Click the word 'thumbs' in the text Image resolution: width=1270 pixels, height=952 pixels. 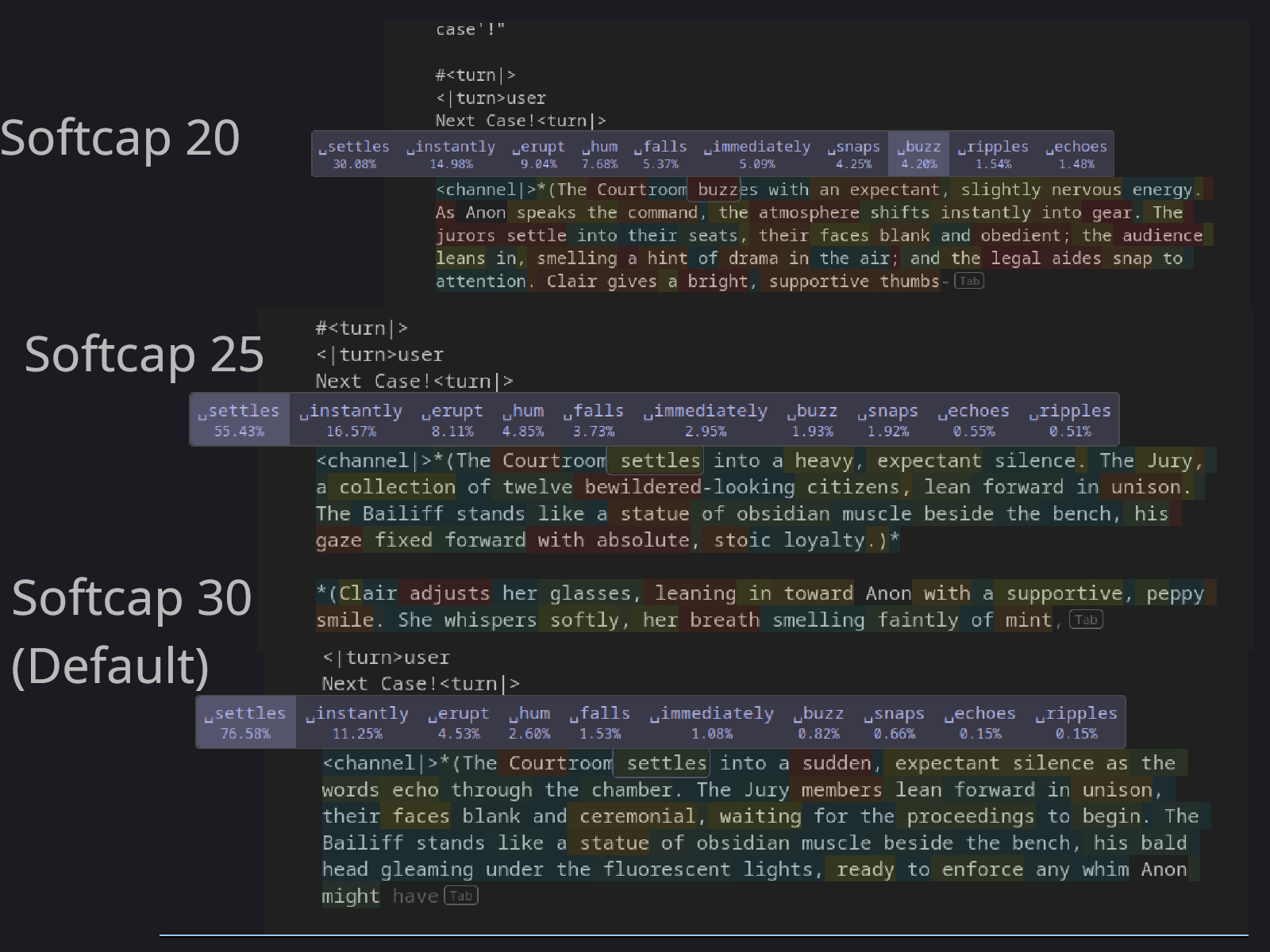coord(910,282)
